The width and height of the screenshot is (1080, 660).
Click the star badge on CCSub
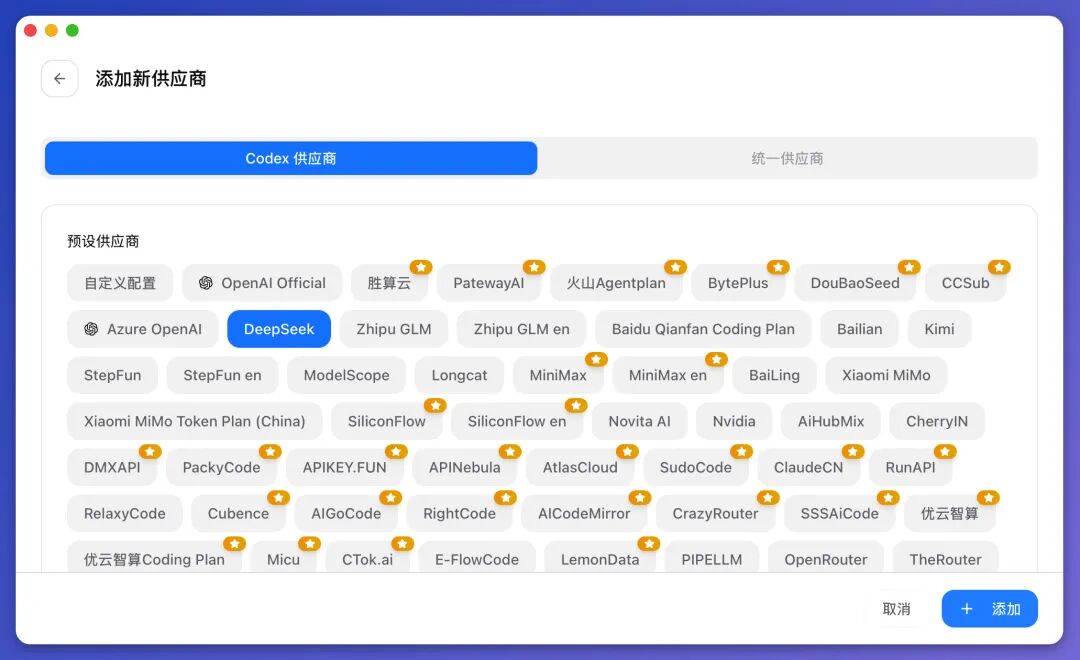[999, 267]
